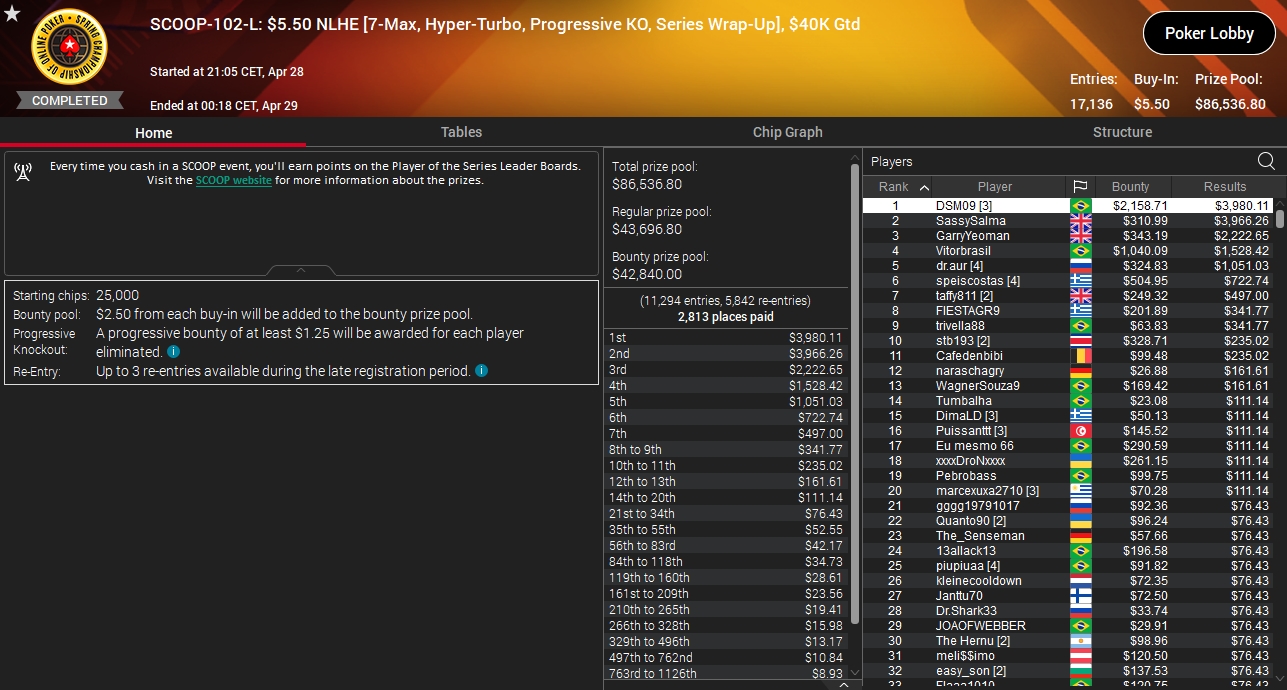Select player WagnerSouza9 in the list
This screenshot has height=690, width=1287.
tap(978, 386)
